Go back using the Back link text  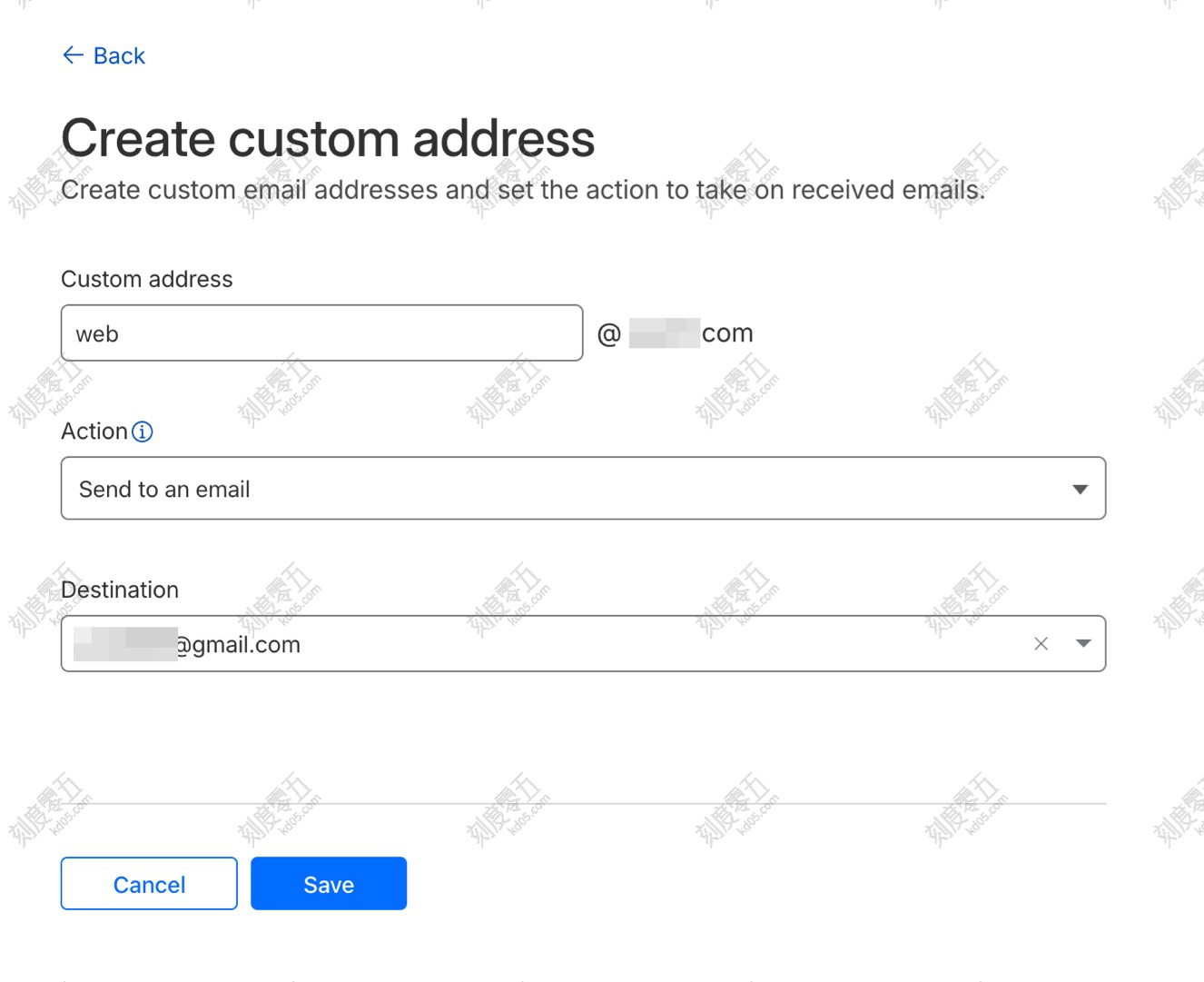[x=119, y=56]
